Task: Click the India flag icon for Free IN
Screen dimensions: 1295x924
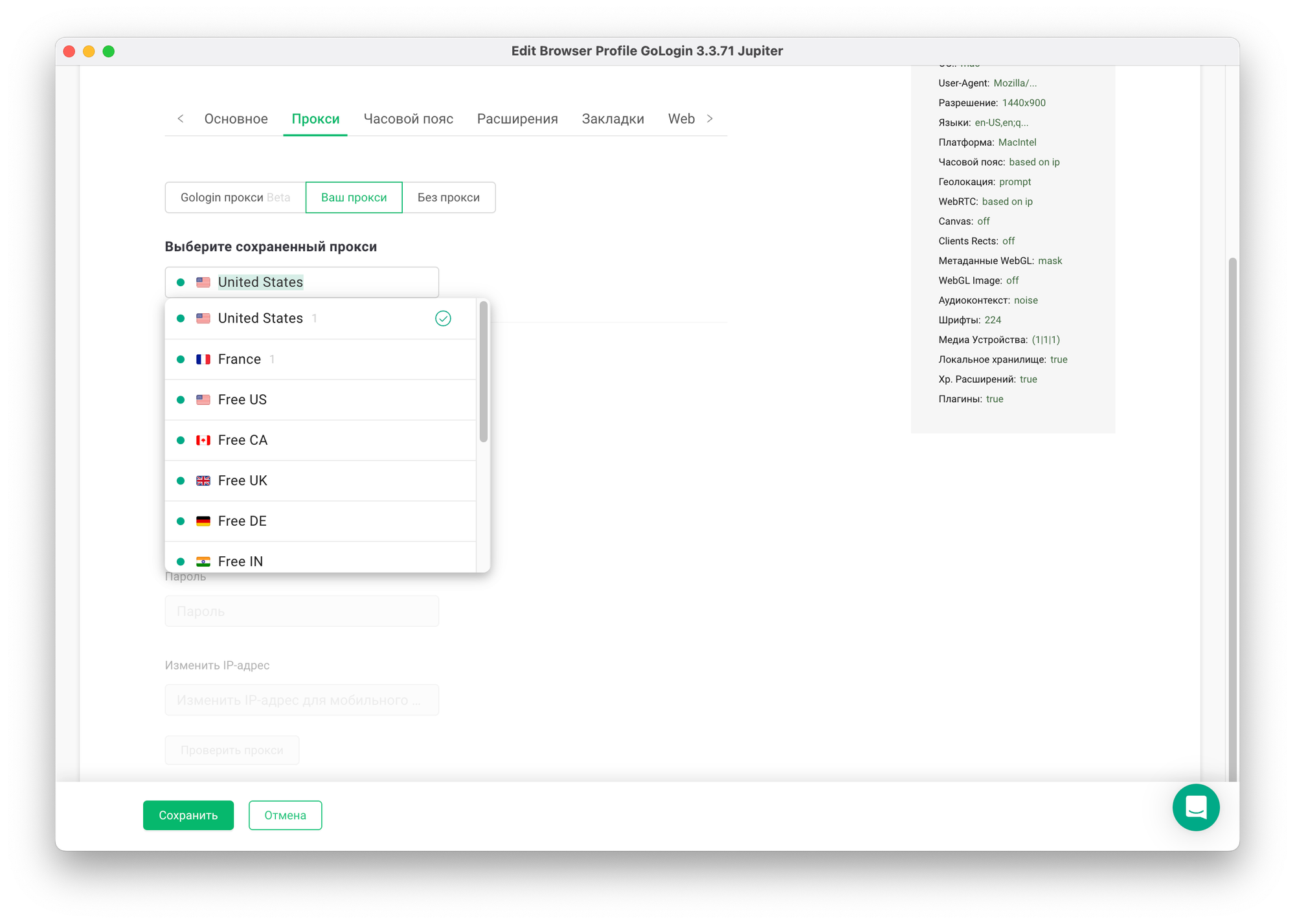Action: [x=203, y=561]
